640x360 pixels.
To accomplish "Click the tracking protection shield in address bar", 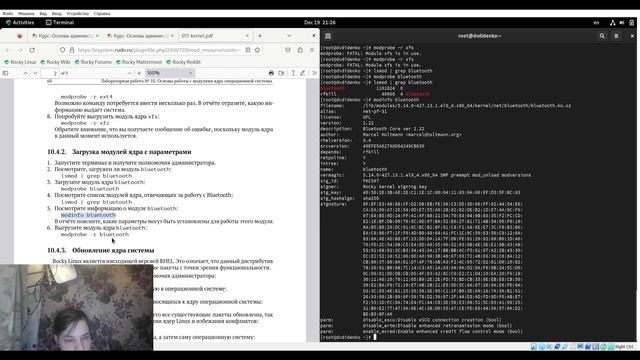I will coord(62,50).
